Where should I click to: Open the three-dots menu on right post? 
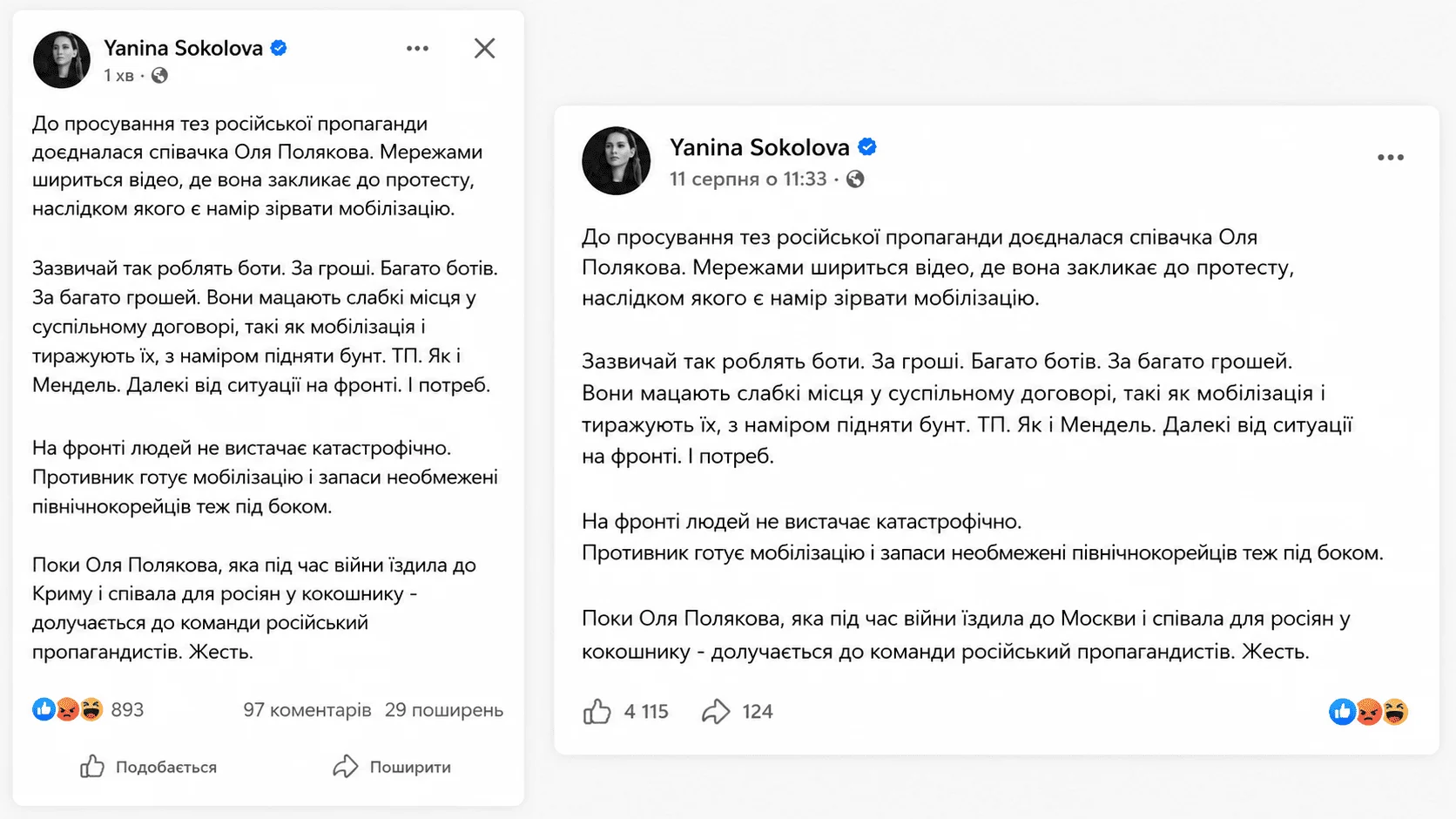click(x=1390, y=158)
